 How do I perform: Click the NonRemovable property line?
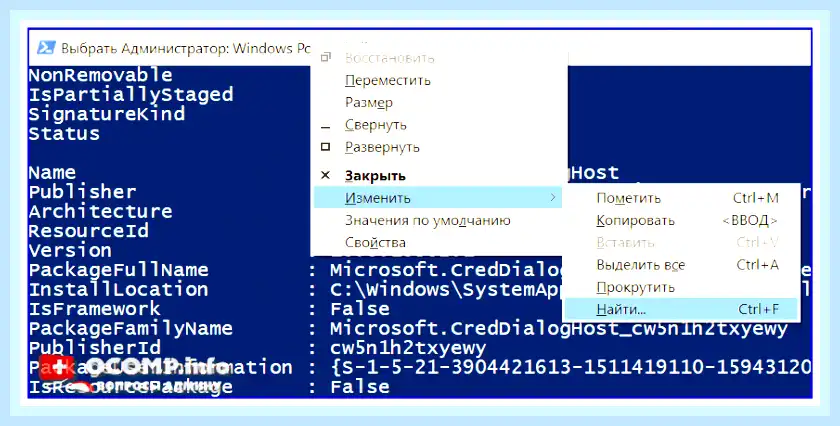click(100, 74)
